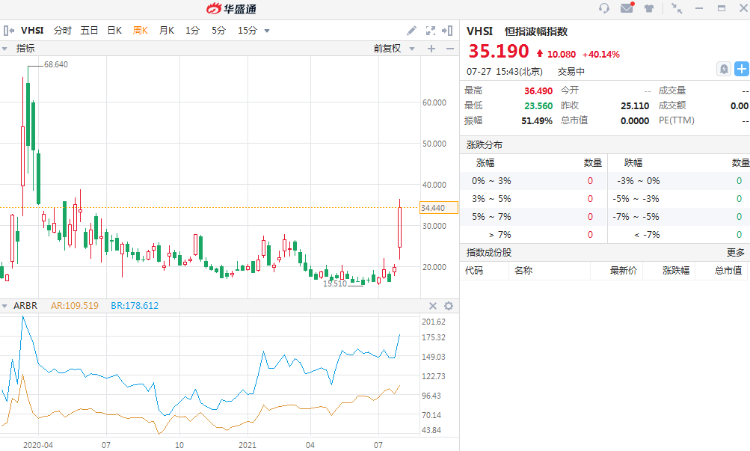Click the 昨收 25.110 value
Image resolution: width=750 pixels, height=451 pixels.
[635, 106]
